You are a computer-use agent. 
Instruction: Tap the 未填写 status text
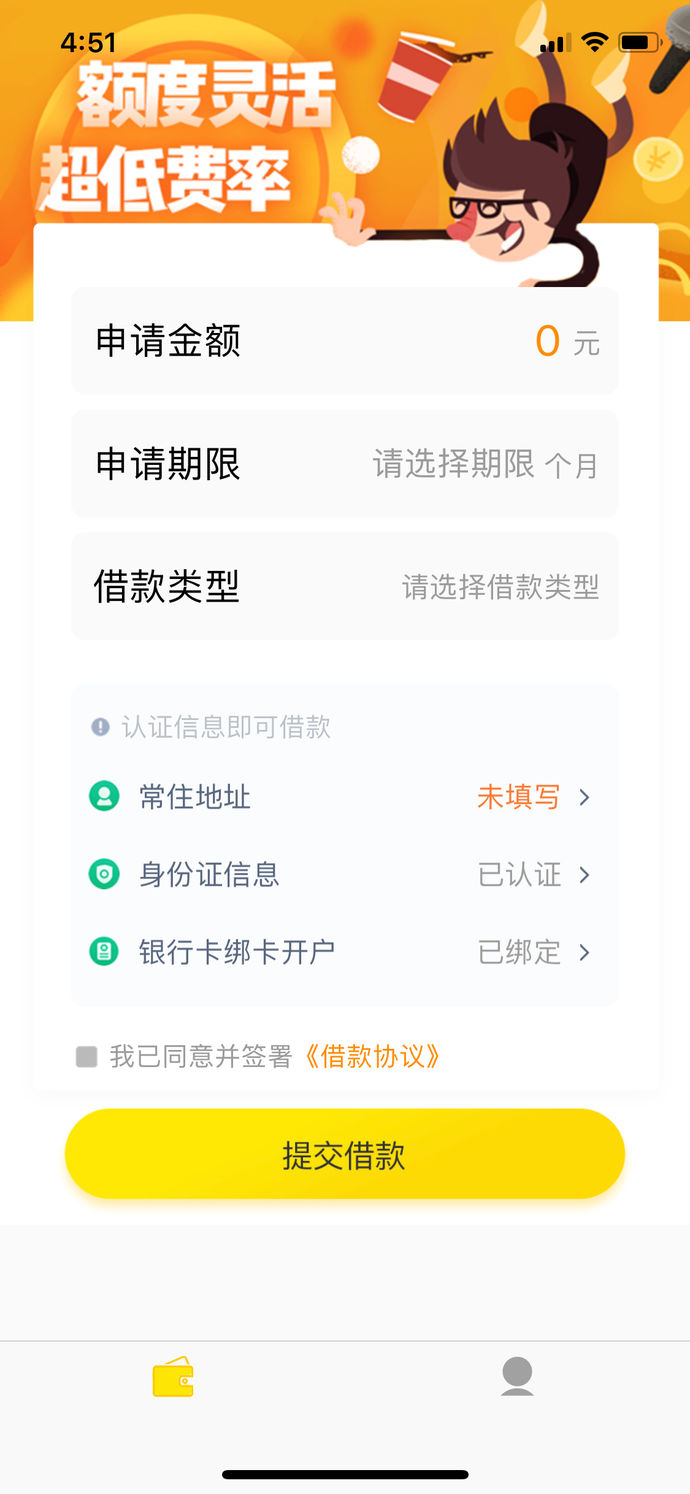[x=518, y=797]
